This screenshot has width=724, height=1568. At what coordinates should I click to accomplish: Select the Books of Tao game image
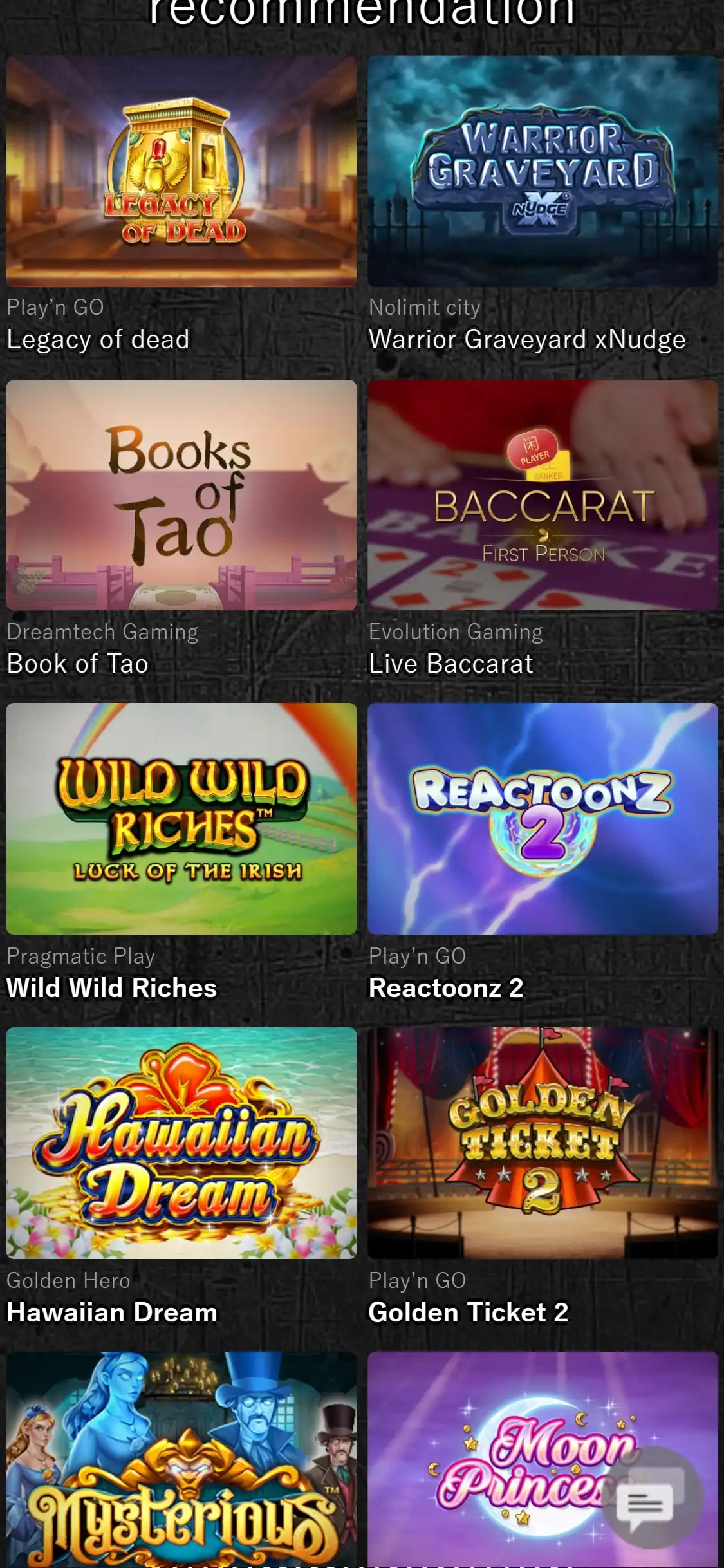coord(181,495)
